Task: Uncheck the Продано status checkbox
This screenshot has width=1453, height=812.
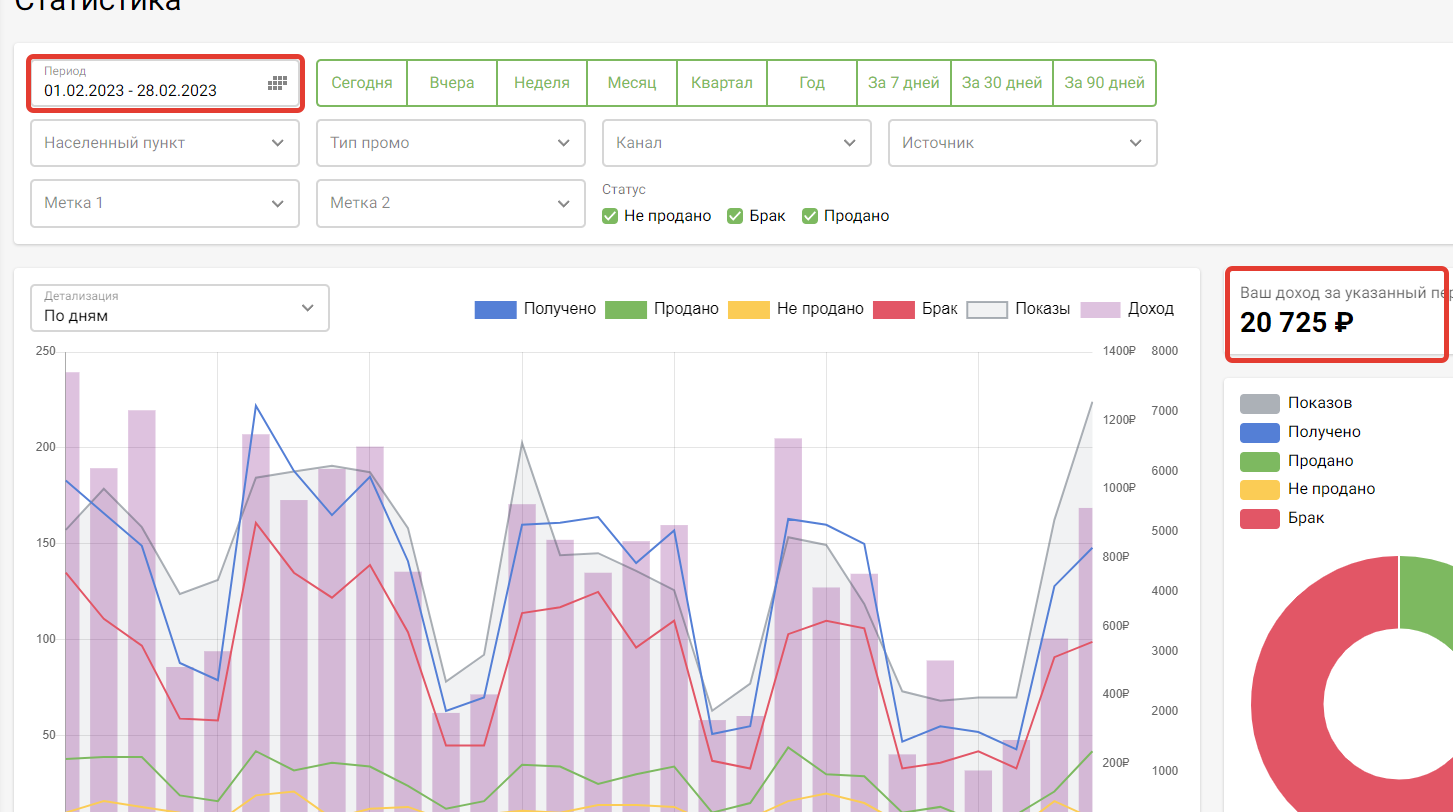Action: [810, 216]
